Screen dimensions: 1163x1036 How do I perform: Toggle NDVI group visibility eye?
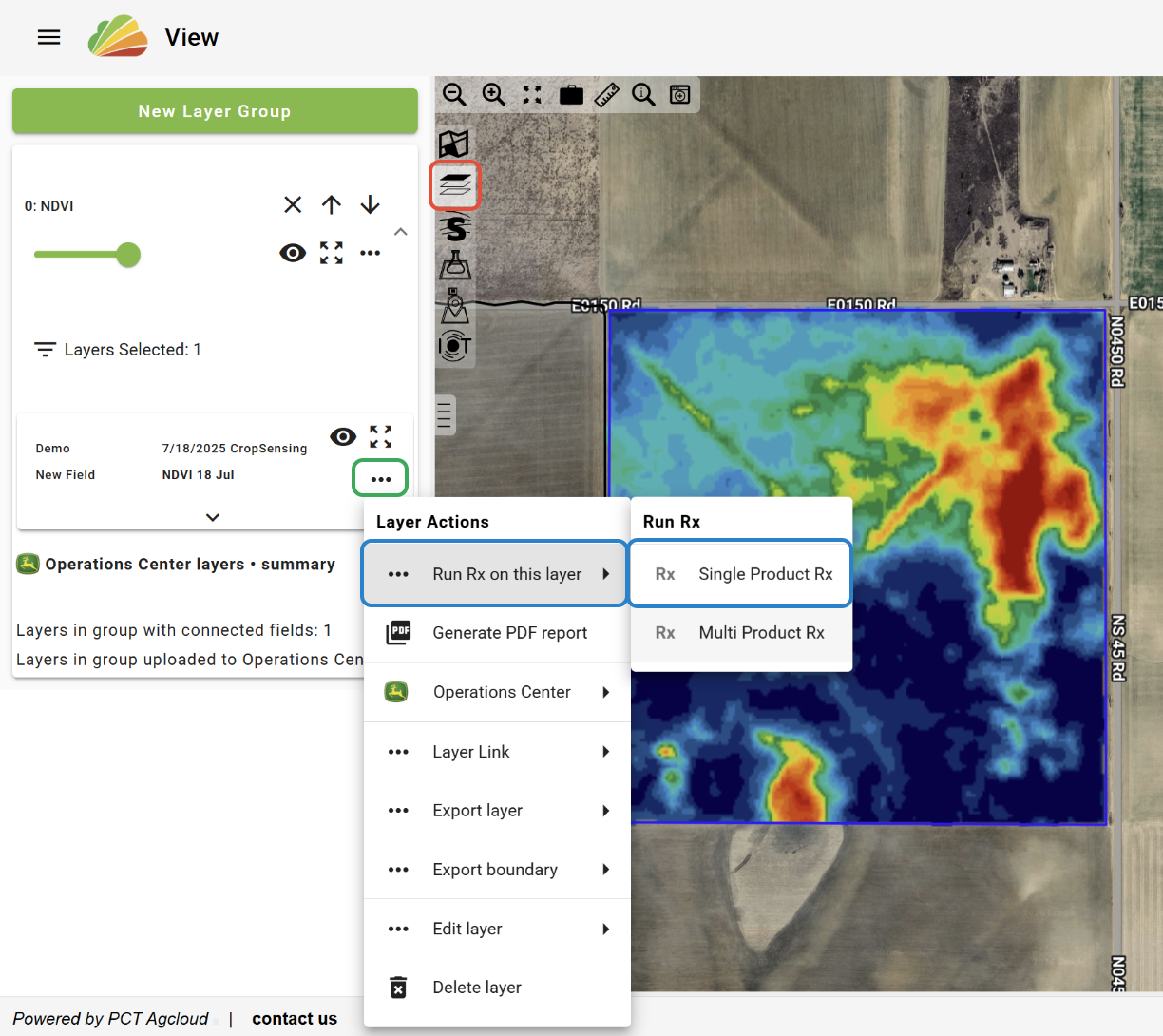point(293,253)
